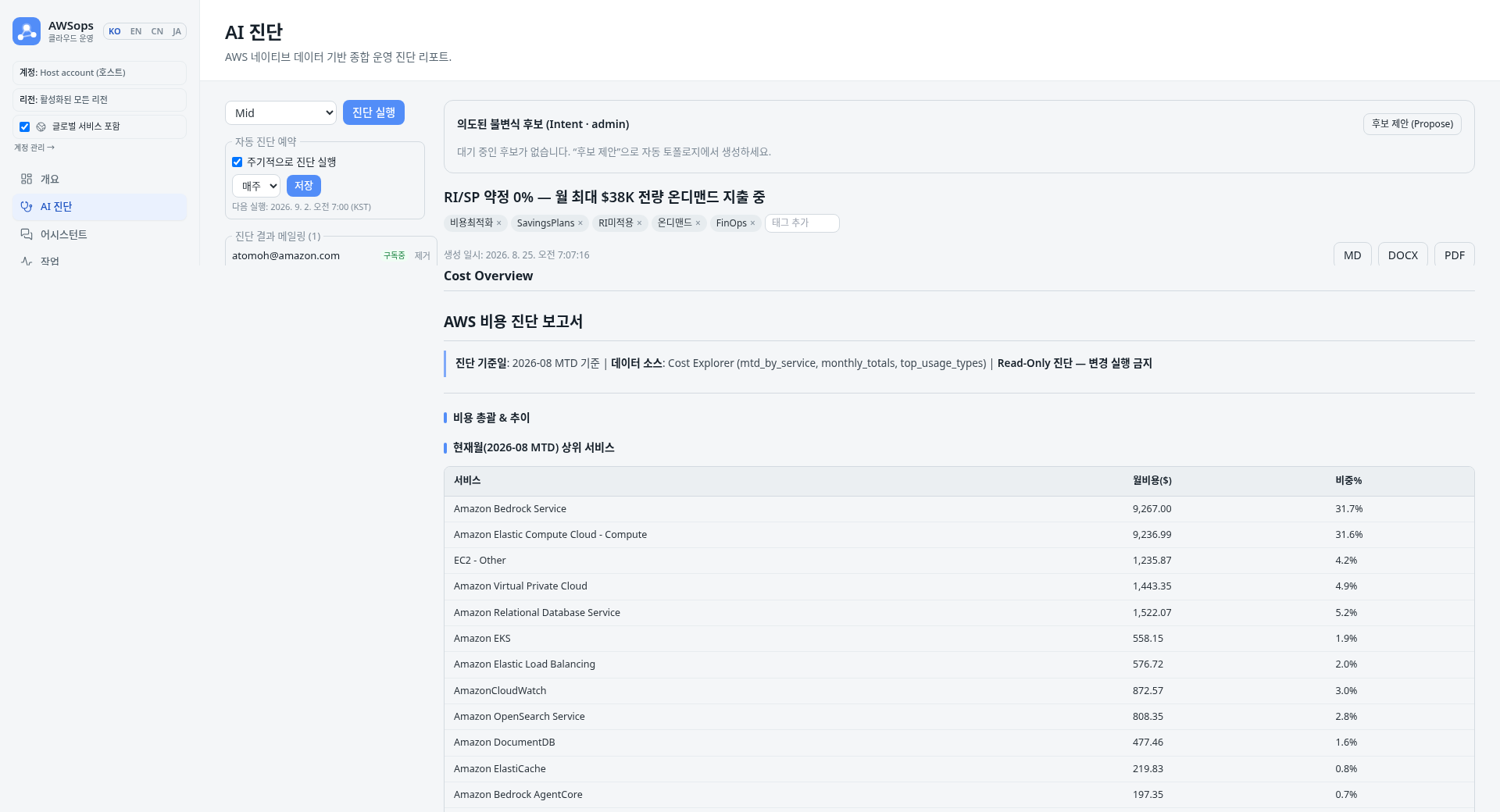Click the 개요 grid icon in sidebar
The width and height of the screenshot is (1500, 812).
coord(27,179)
